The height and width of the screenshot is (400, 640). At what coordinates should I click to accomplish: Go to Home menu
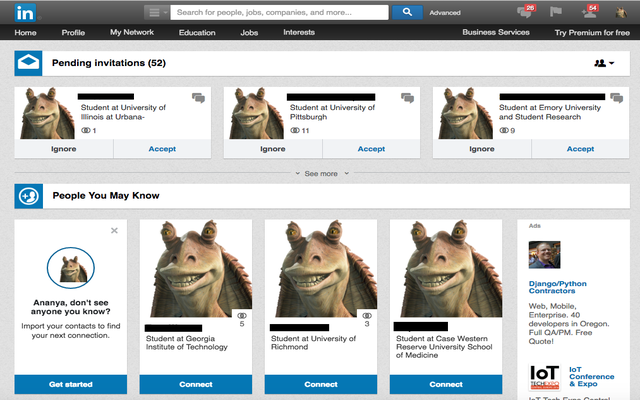click(25, 33)
